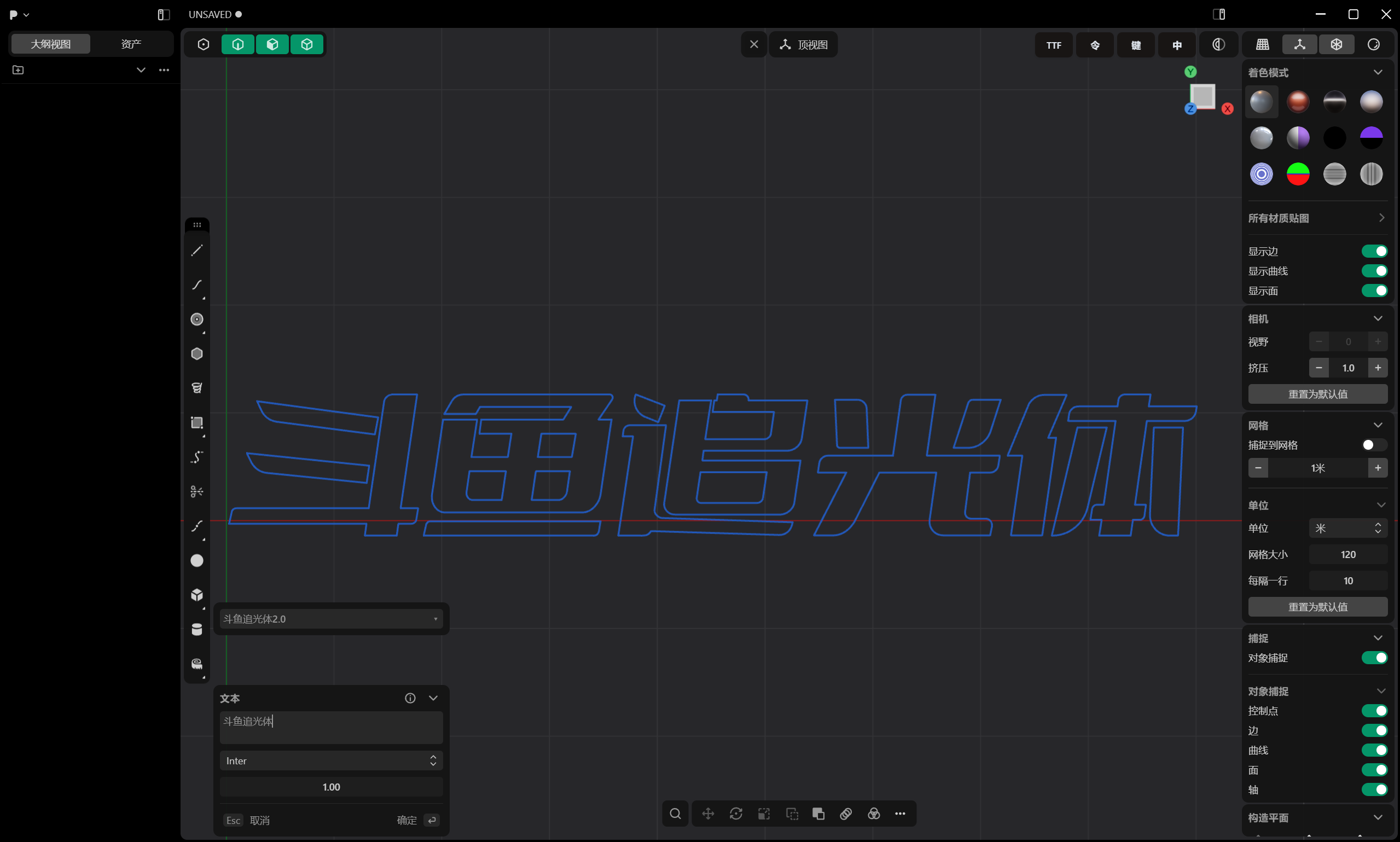Toggle 控制点 snapping switch
The width and height of the screenshot is (1400, 842).
(x=1374, y=710)
